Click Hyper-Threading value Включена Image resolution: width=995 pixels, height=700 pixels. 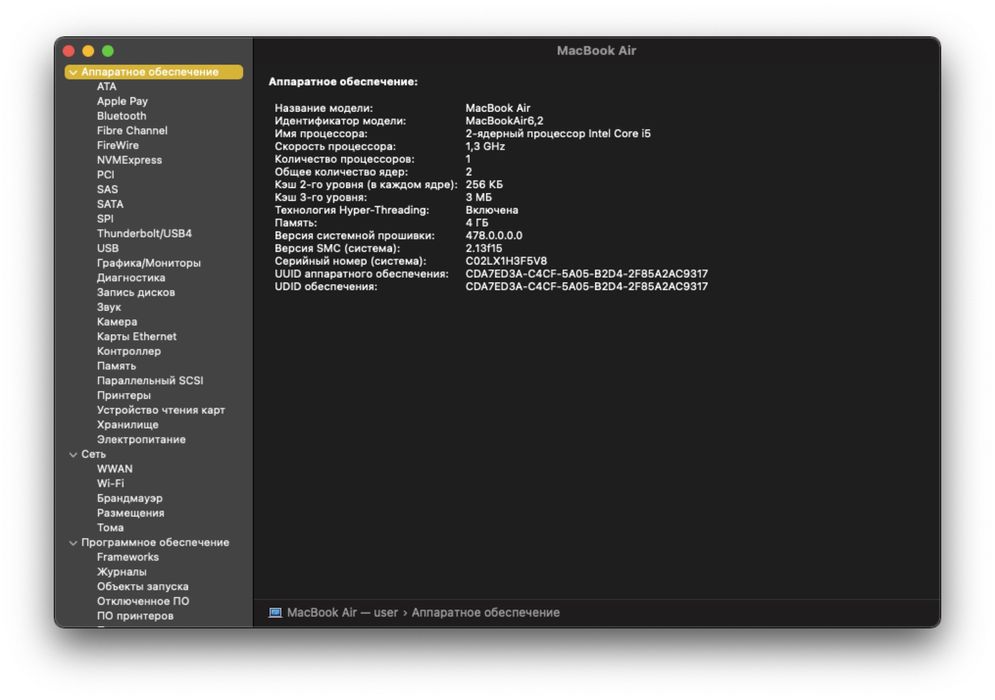492,210
